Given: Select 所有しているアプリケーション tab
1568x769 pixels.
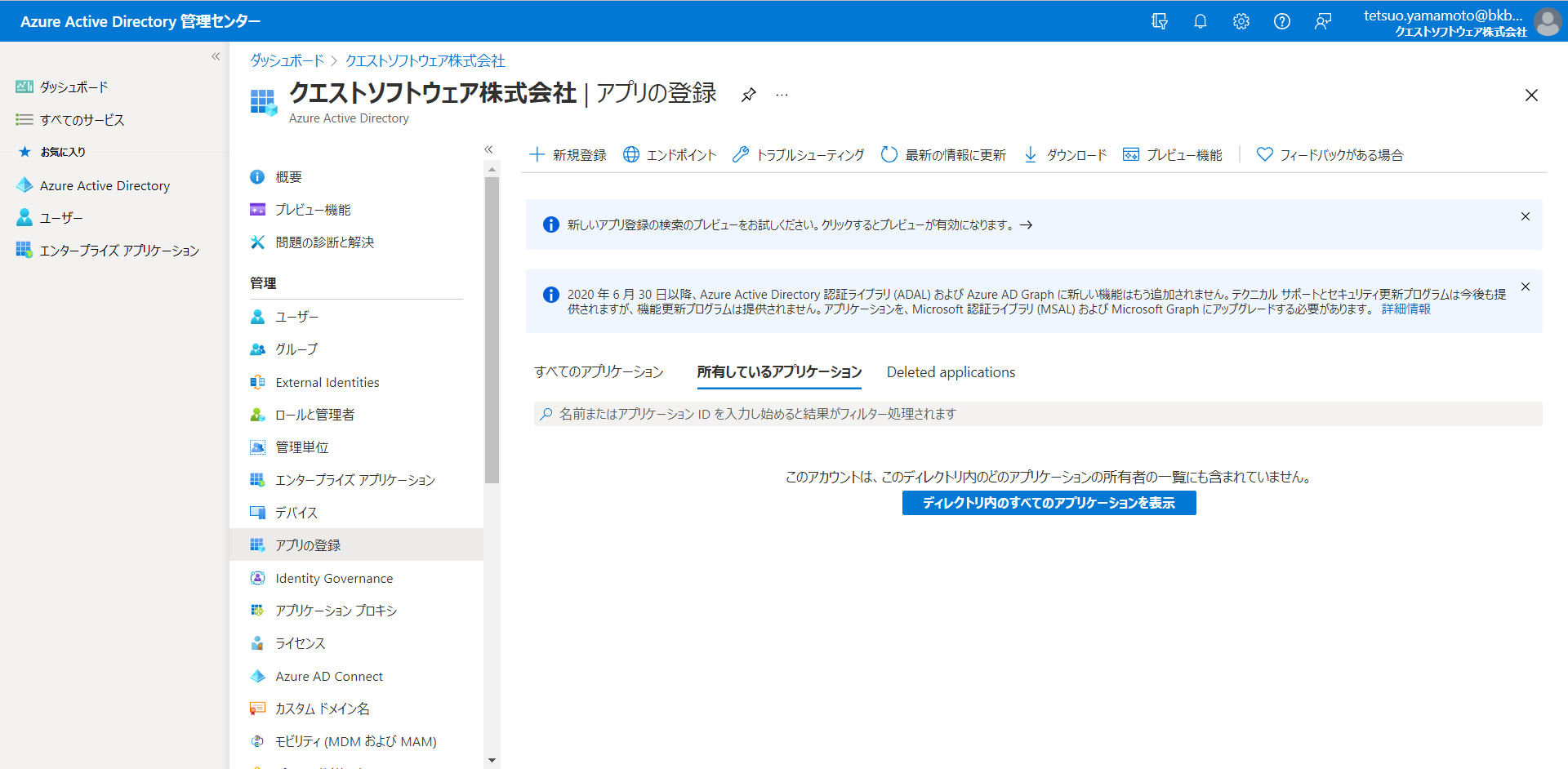Looking at the screenshot, I should (x=779, y=372).
